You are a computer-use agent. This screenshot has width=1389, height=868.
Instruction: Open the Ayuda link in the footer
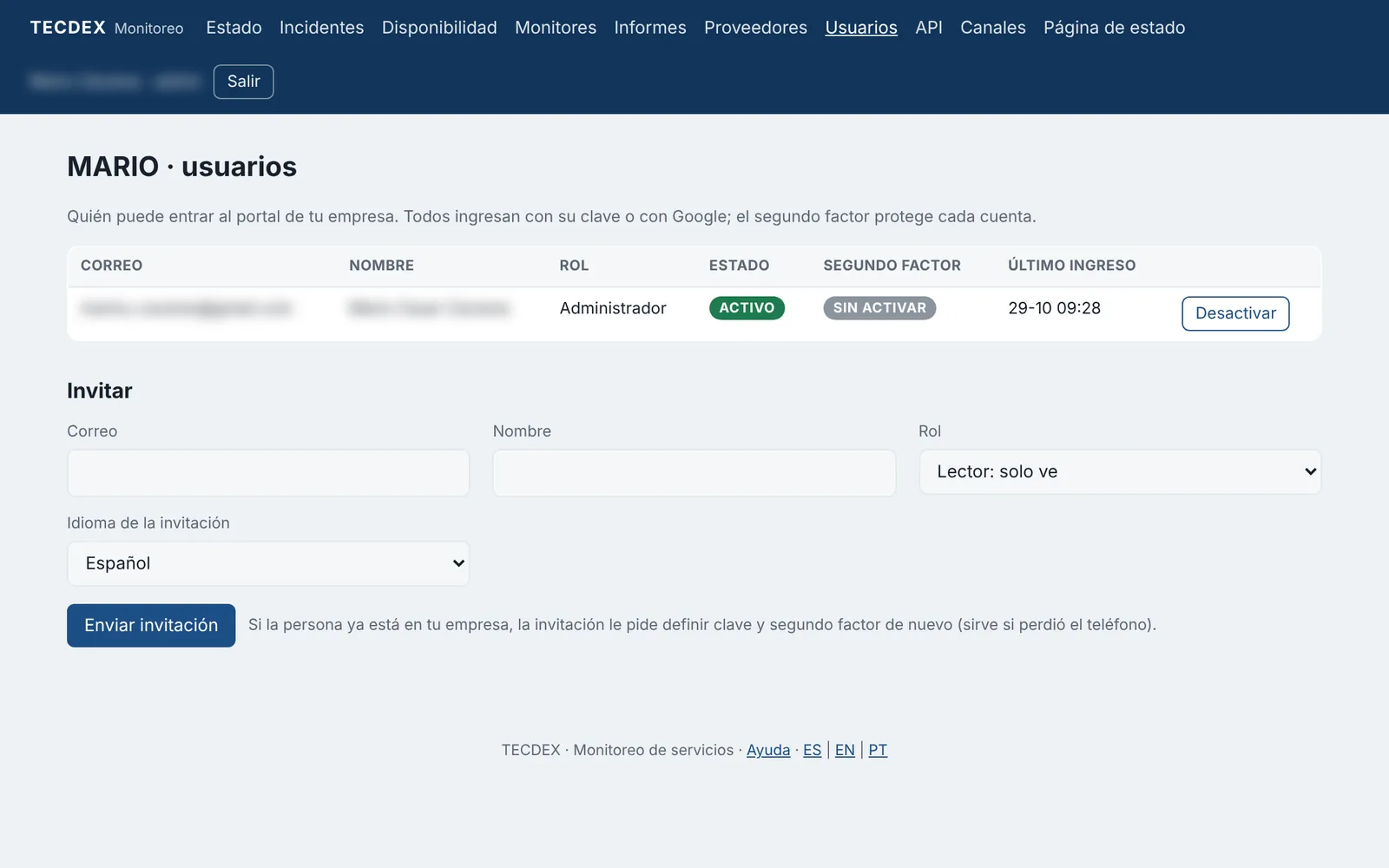click(768, 750)
